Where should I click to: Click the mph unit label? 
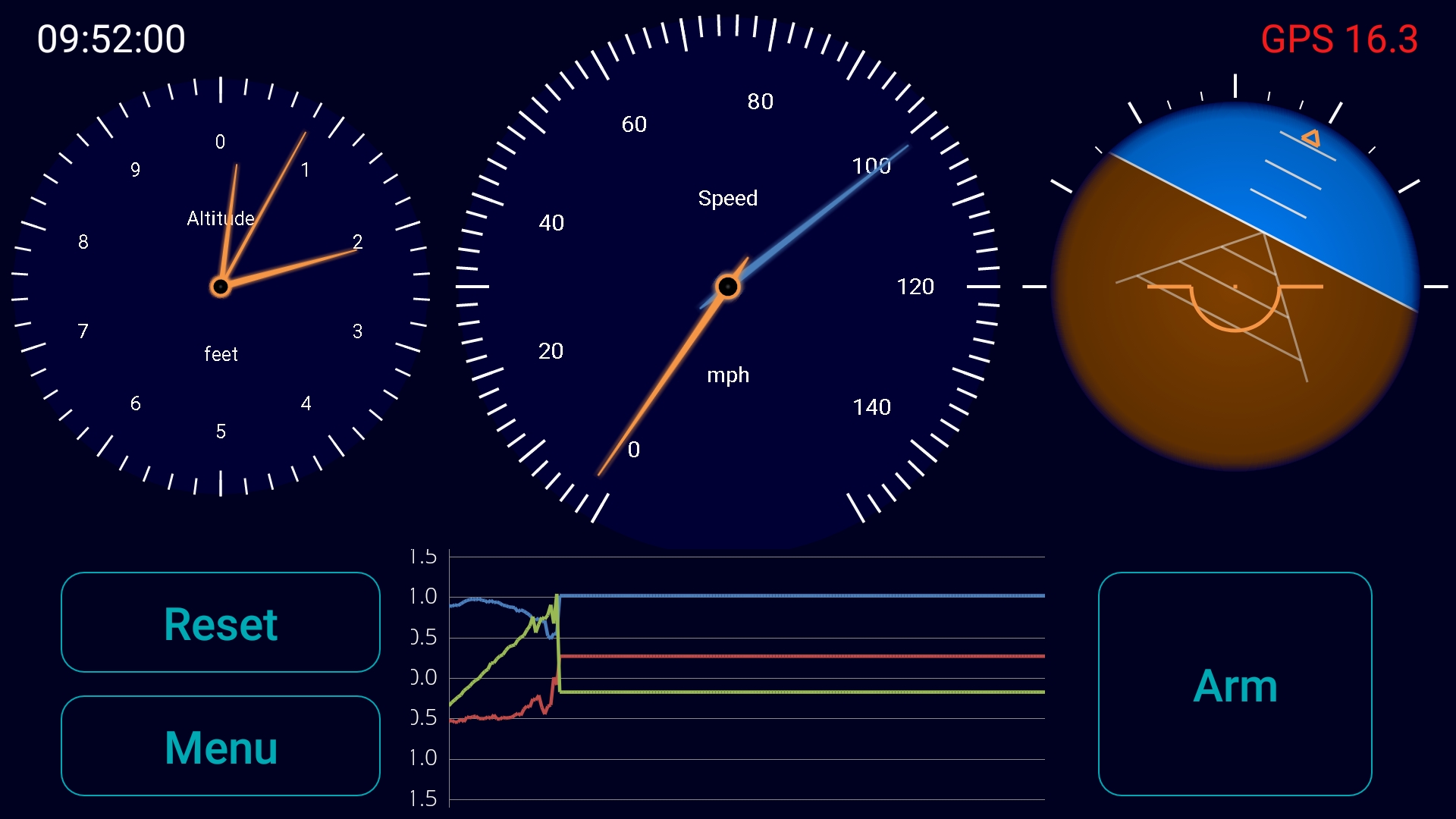tap(727, 375)
